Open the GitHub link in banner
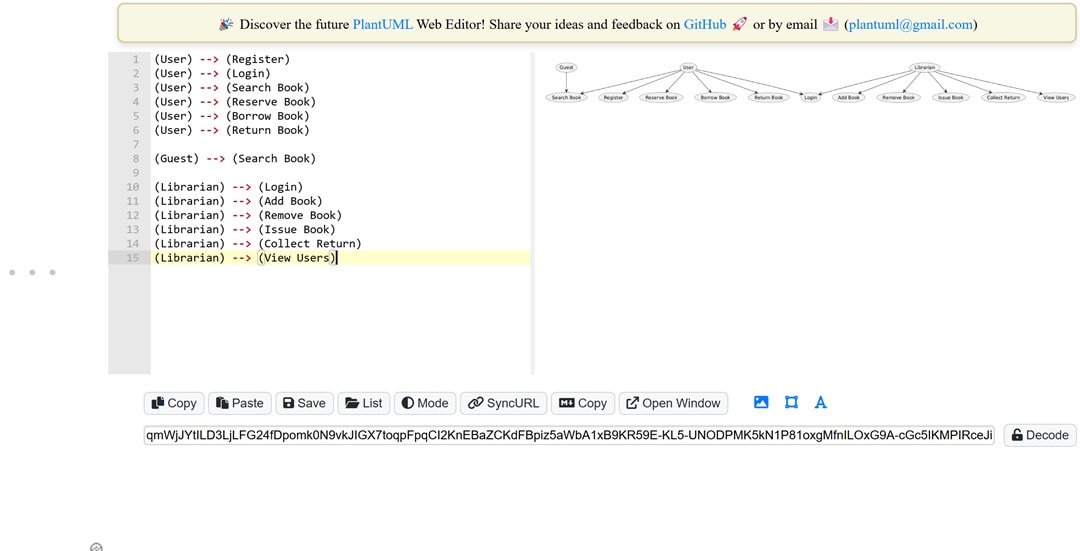The height and width of the screenshot is (551, 1080). click(705, 25)
